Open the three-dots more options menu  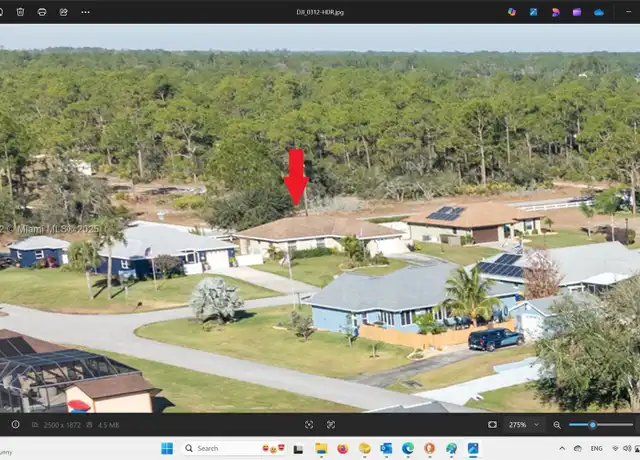(x=85, y=12)
